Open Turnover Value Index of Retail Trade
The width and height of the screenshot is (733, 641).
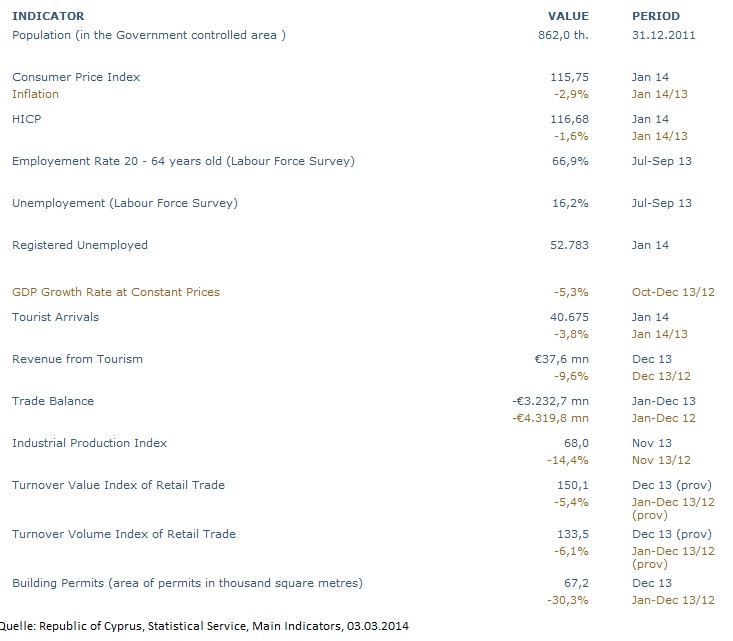click(118, 485)
